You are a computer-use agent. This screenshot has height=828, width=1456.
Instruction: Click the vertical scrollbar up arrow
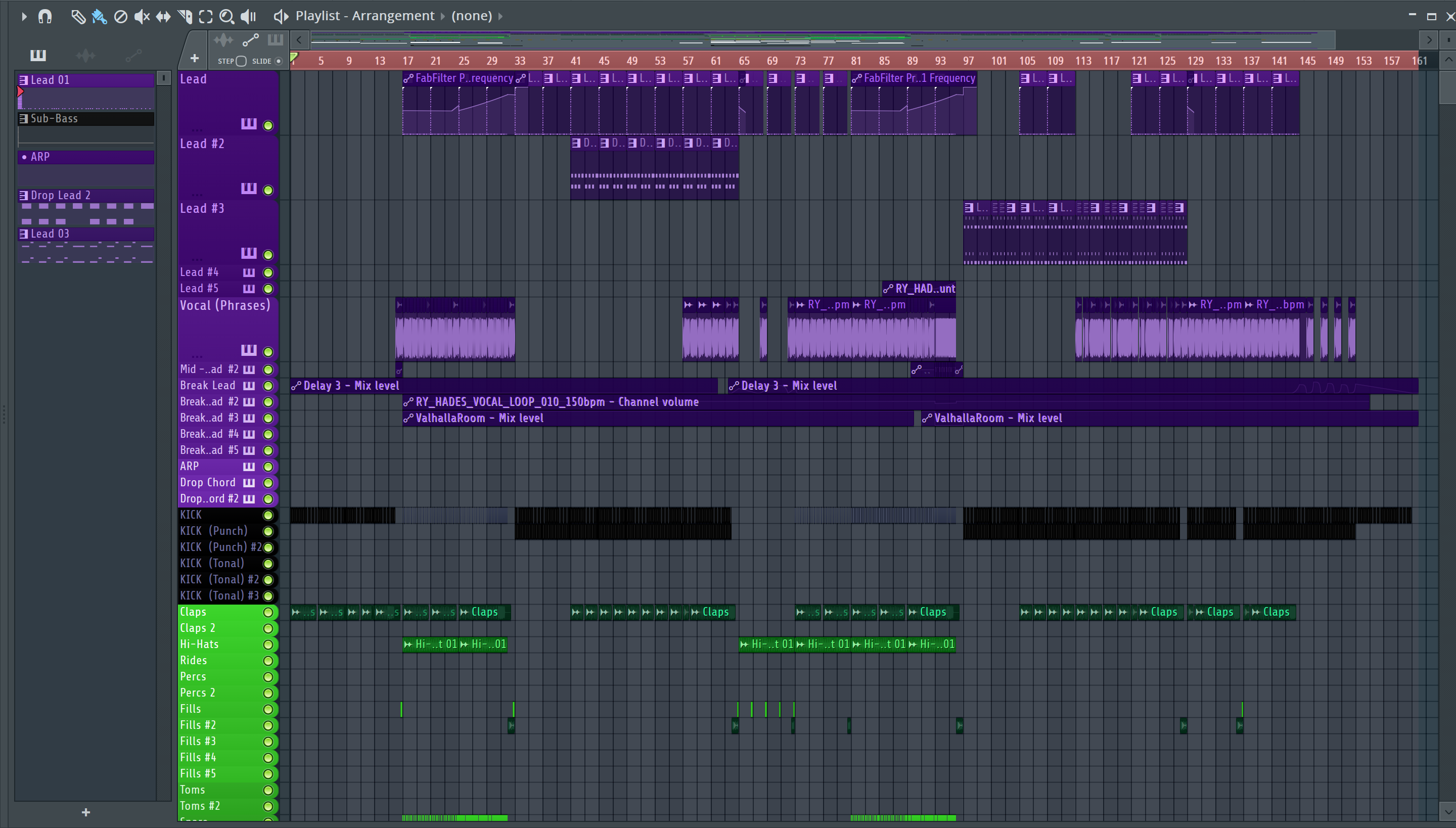click(1448, 60)
